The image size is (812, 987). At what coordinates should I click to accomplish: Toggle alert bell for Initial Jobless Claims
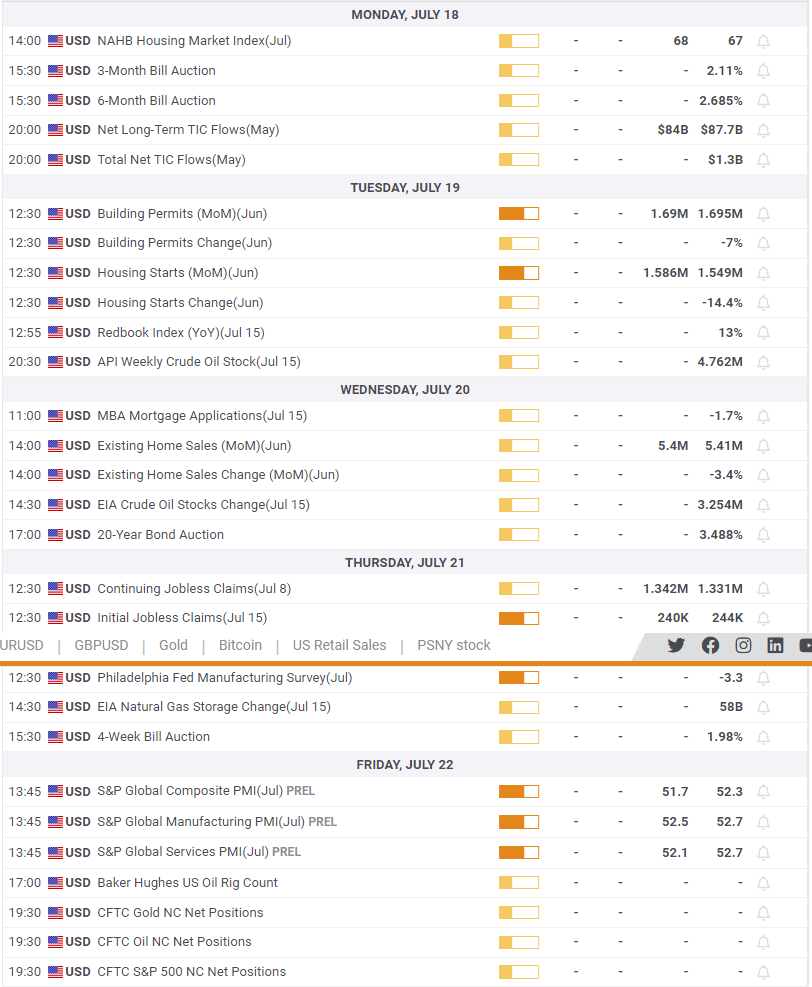[763, 618]
